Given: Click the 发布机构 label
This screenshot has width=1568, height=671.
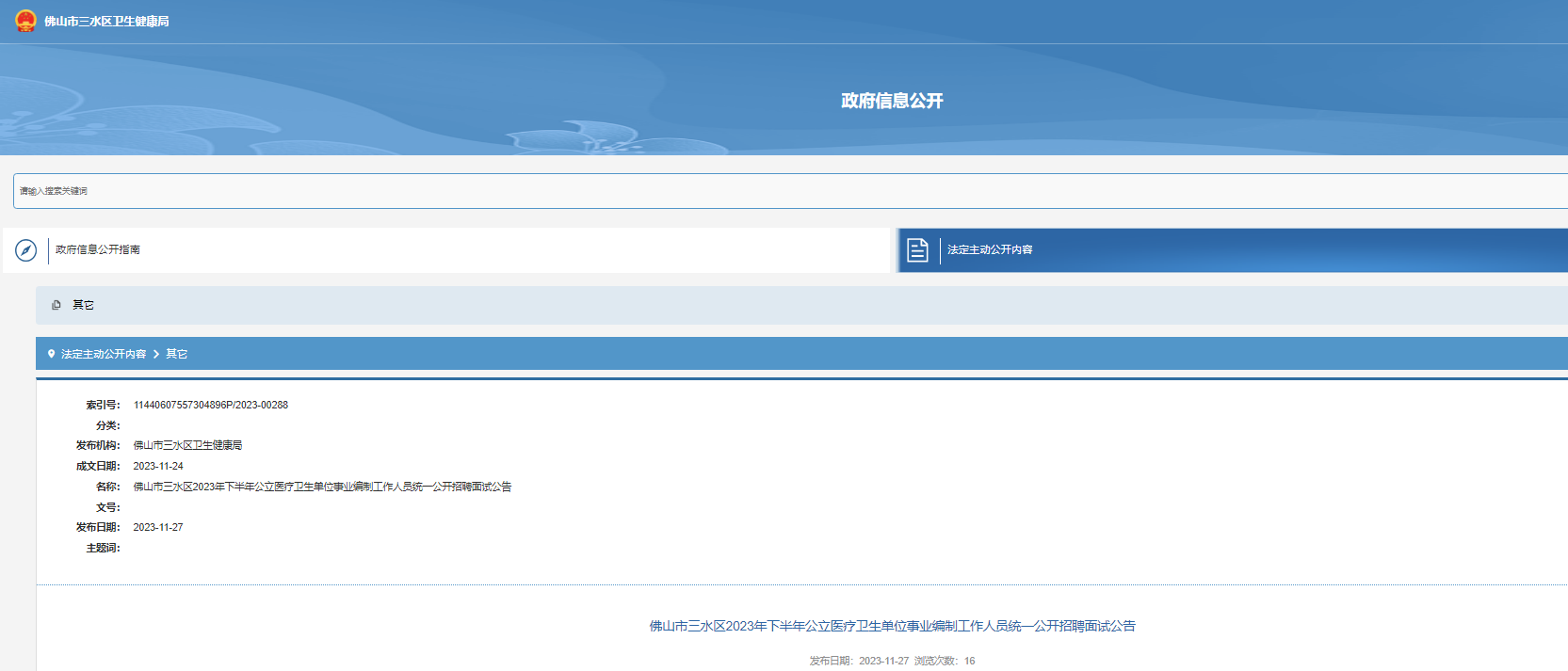Looking at the screenshot, I should 98,445.
